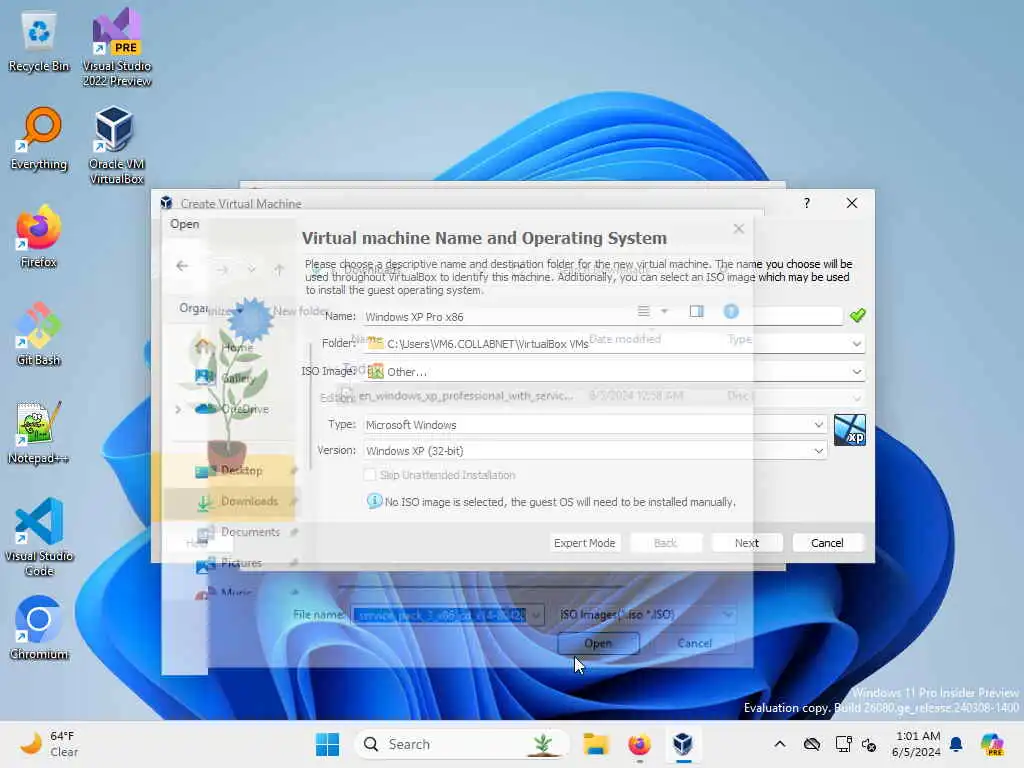Select the Firefox desktop shortcut
The width and height of the screenshot is (1024, 768).
tap(39, 237)
